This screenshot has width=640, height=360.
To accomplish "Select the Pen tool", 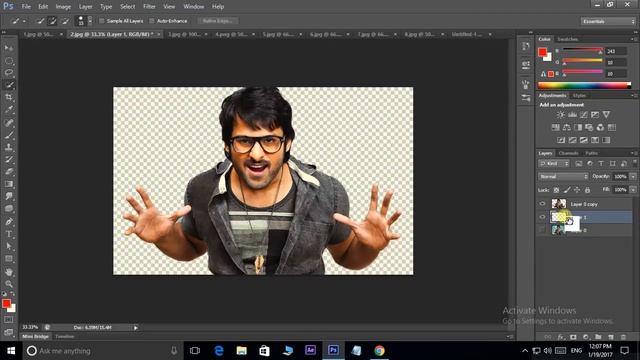I will click(x=9, y=222).
